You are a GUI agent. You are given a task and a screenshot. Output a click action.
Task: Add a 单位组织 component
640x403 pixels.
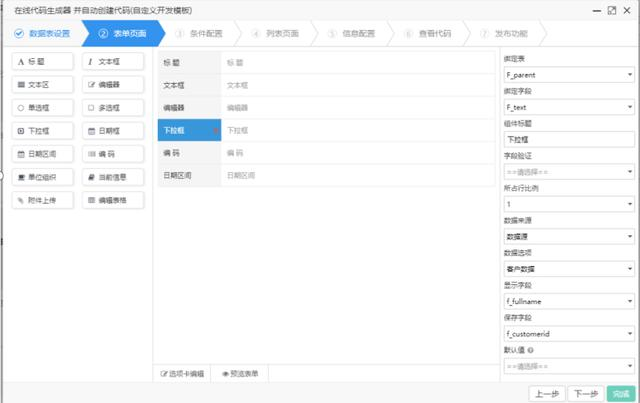43,177
